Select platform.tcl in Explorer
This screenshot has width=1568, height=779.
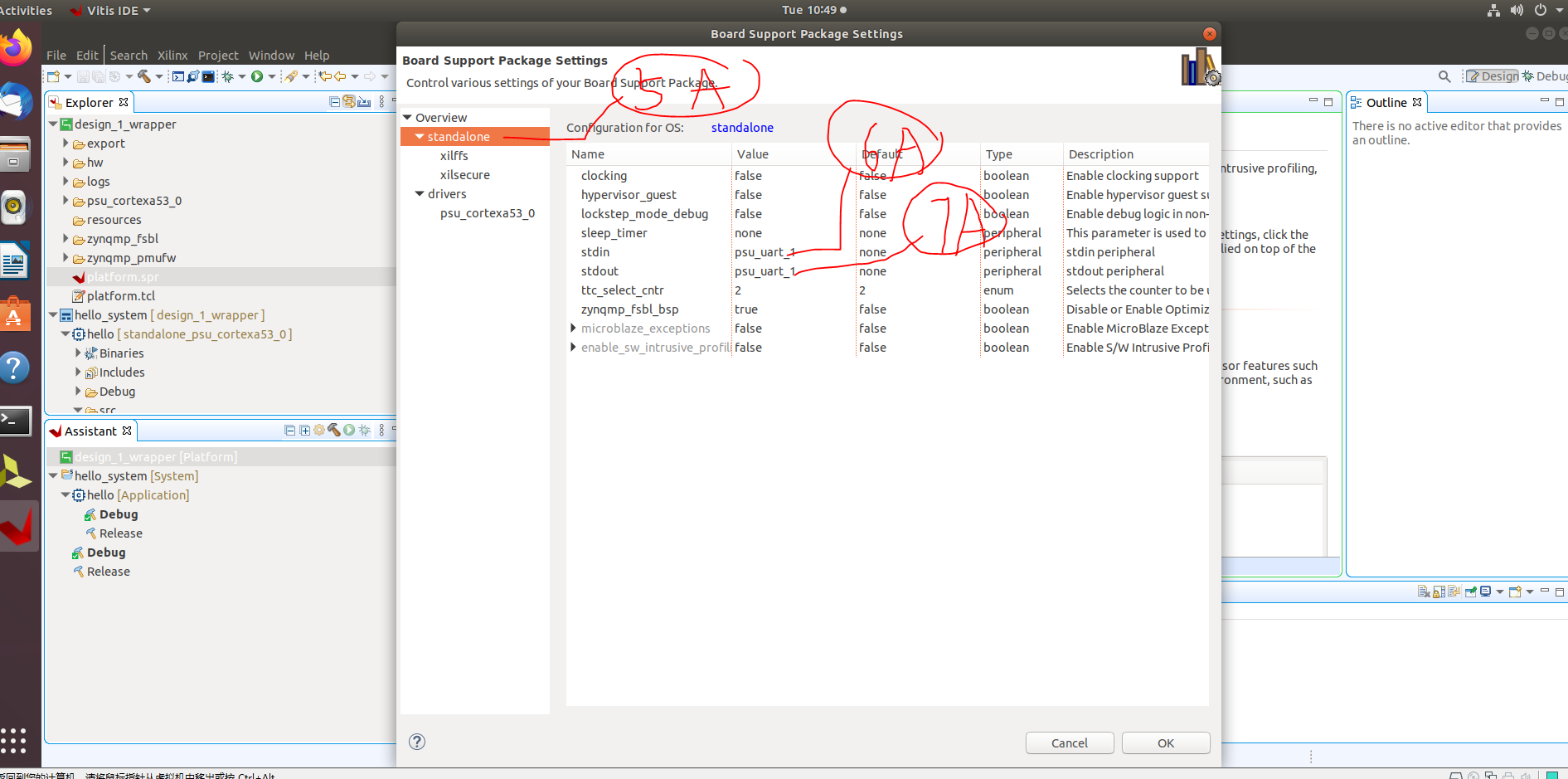pyautogui.click(x=121, y=296)
